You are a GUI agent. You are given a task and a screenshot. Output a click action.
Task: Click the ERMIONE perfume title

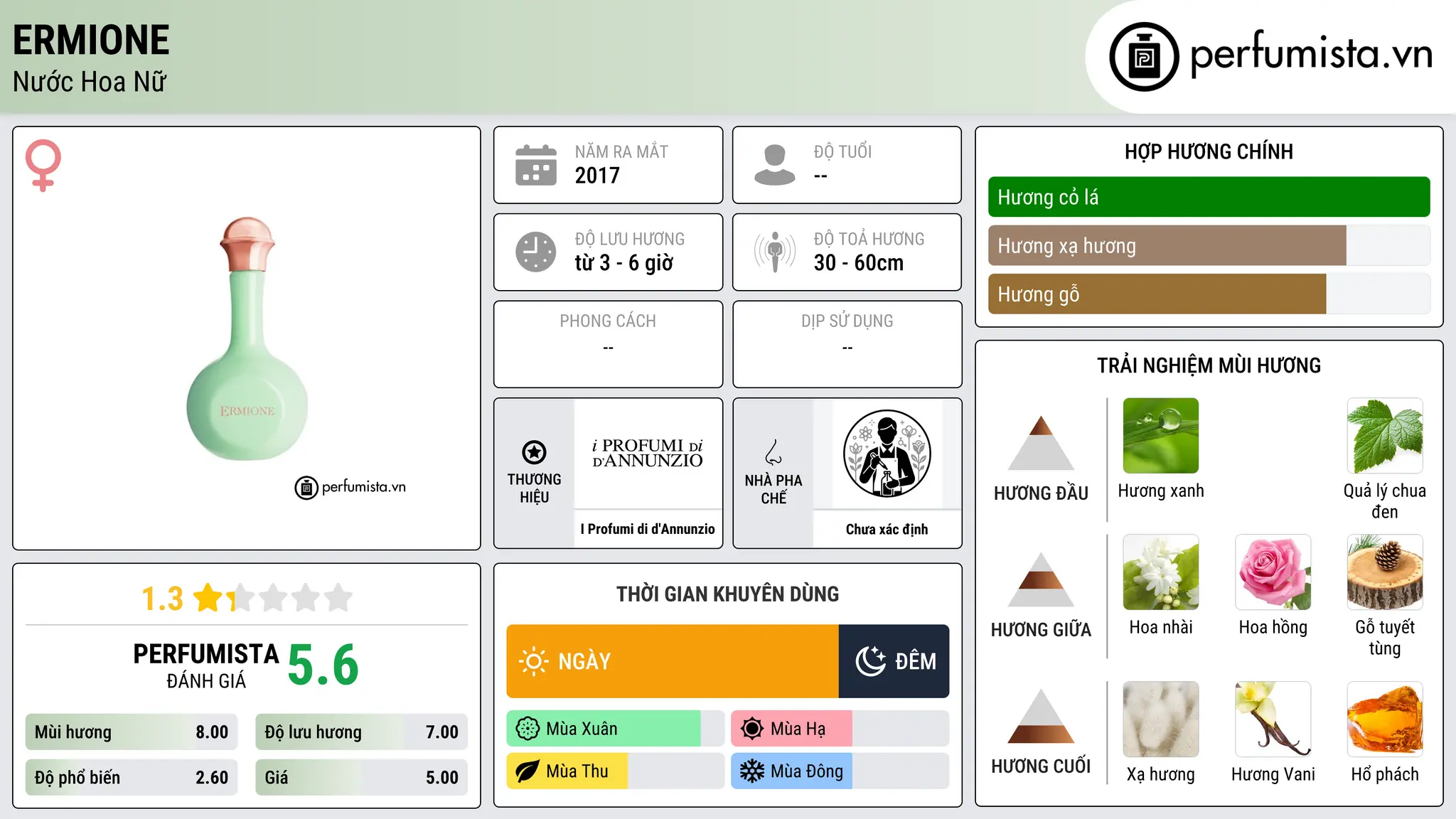(91, 40)
